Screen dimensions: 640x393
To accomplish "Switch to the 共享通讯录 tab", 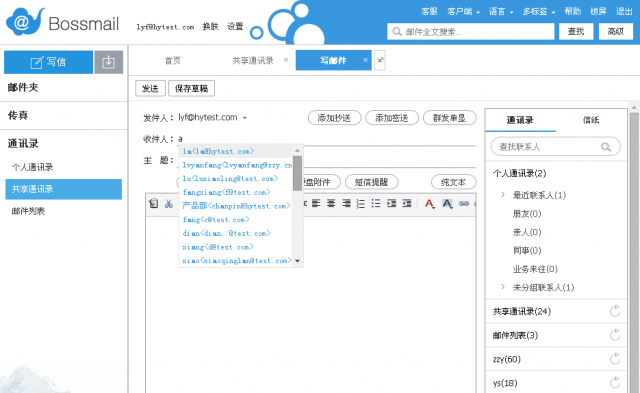I will tap(253, 60).
